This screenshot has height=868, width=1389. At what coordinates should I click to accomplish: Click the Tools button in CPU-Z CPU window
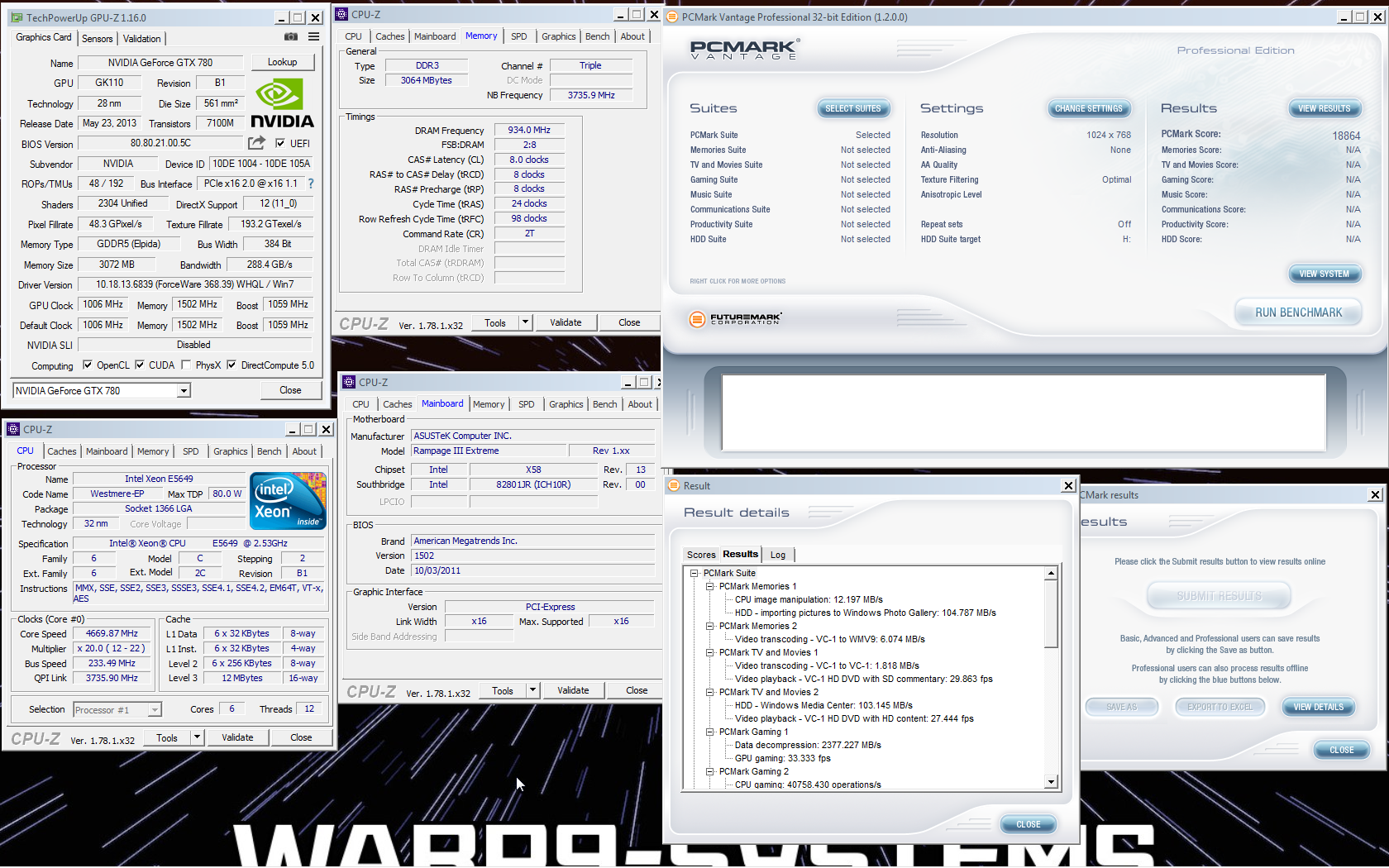point(167,737)
